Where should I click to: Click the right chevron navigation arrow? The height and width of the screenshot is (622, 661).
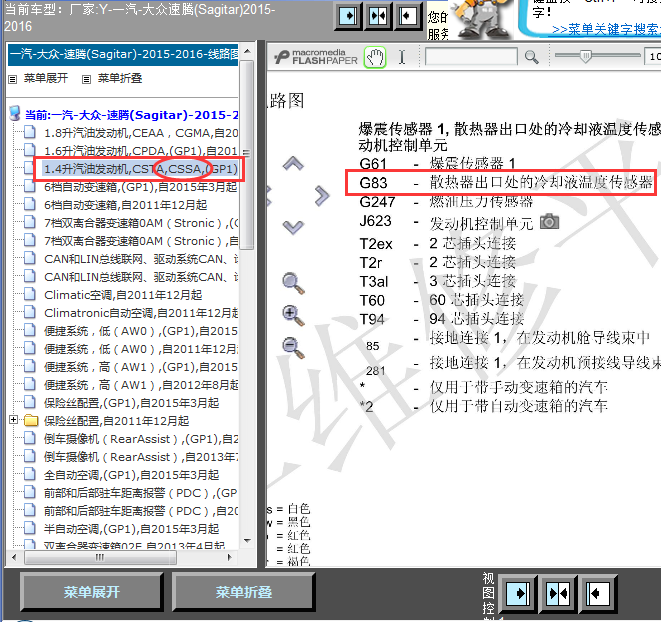tap(322, 196)
